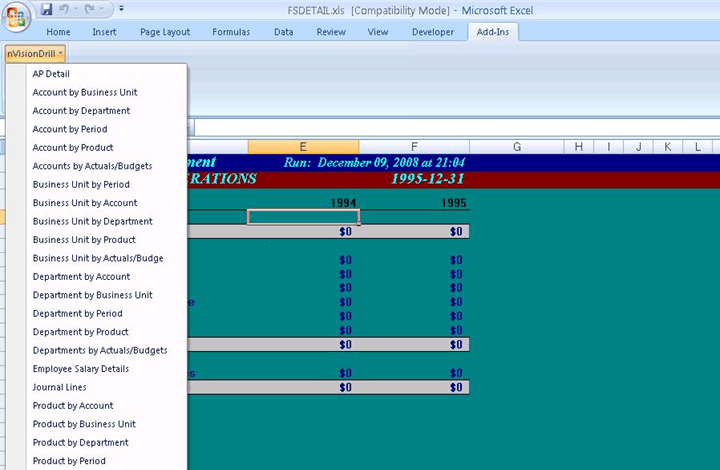Image resolution: width=720 pixels, height=470 pixels.
Task: Click the selected empty cell in column E
Action: [x=303, y=217]
